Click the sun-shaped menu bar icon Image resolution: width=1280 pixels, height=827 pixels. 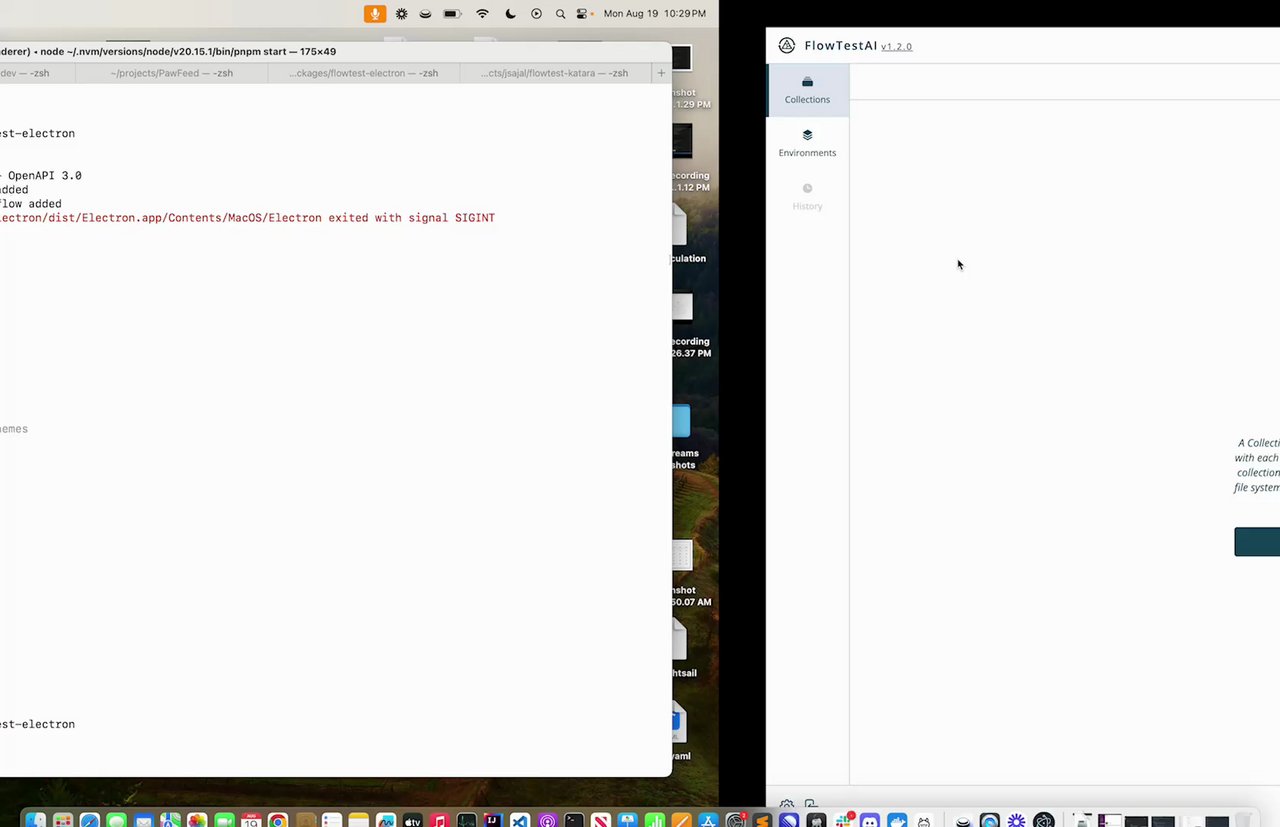coord(401,14)
